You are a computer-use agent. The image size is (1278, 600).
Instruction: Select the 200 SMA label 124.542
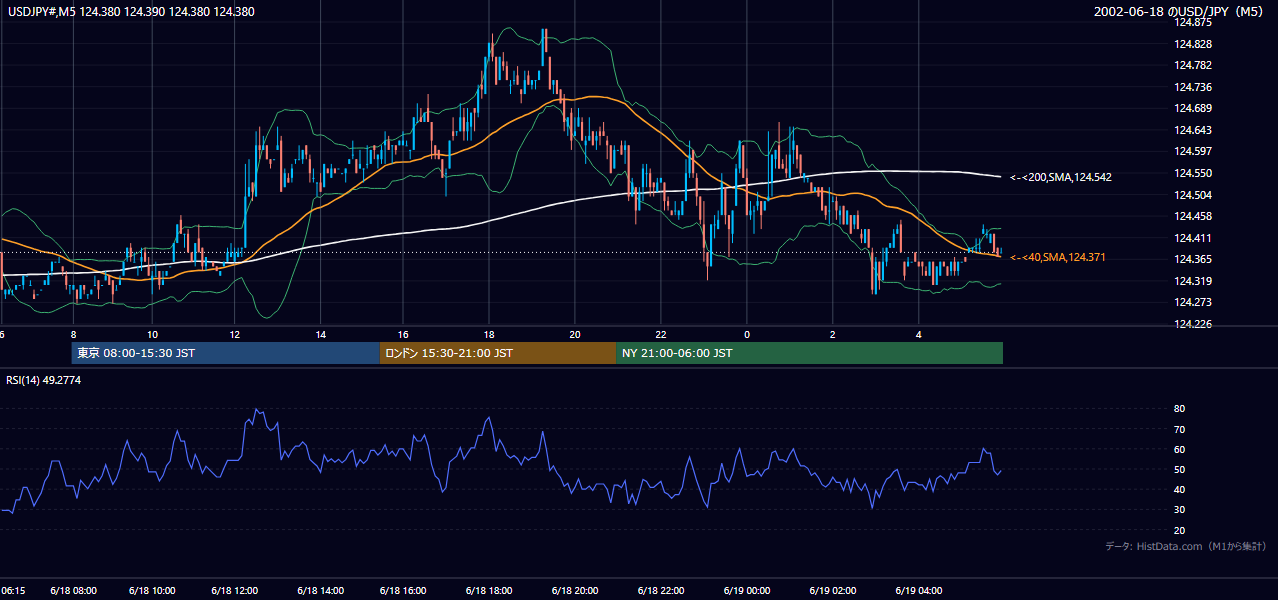(x=1061, y=177)
